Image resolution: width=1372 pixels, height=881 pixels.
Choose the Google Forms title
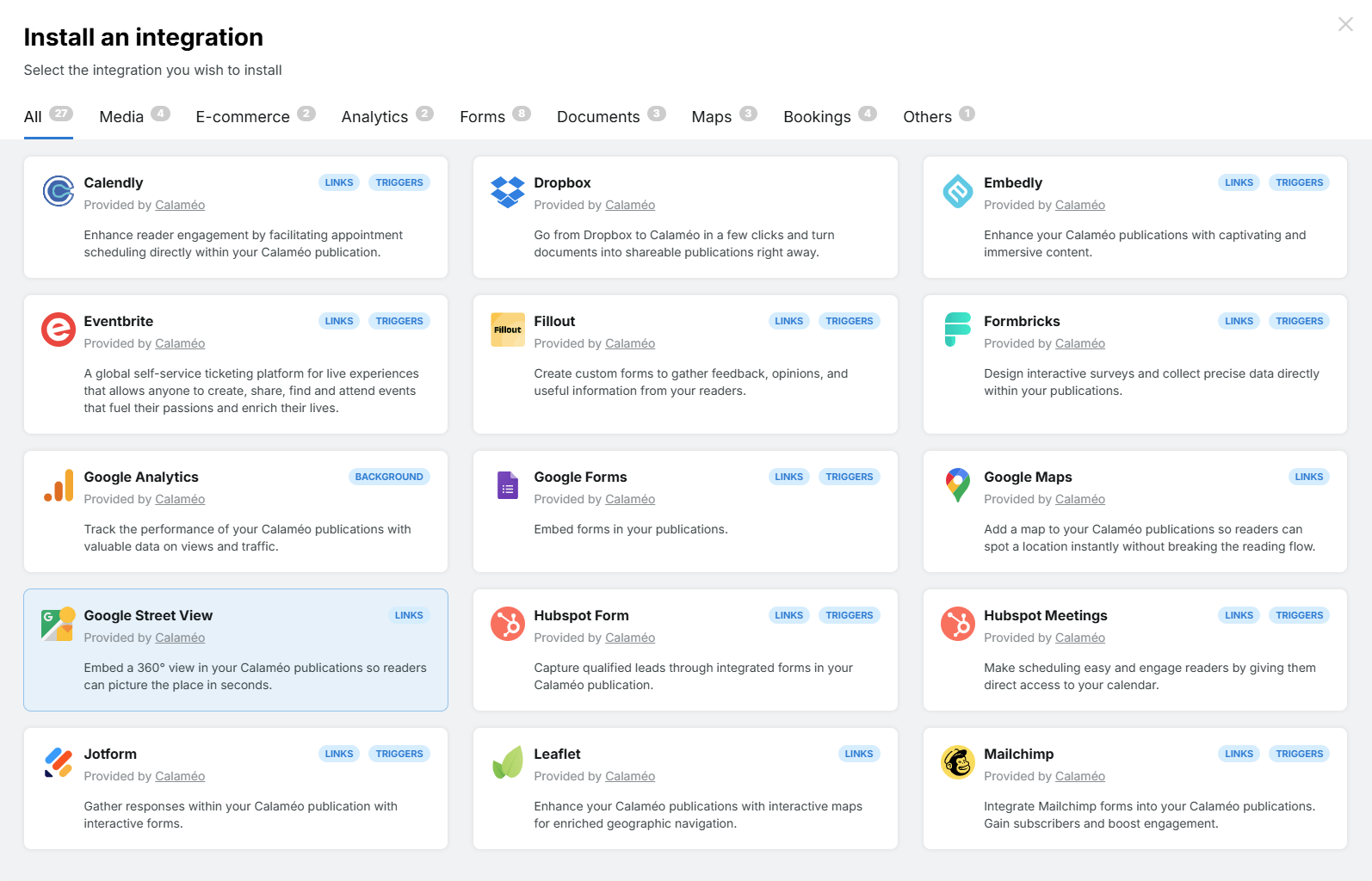tap(580, 477)
